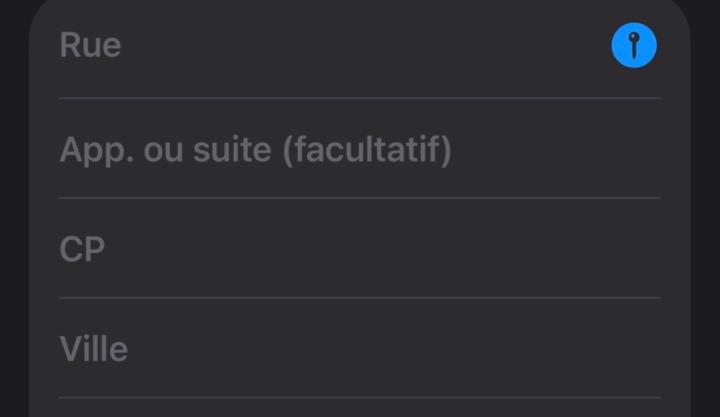The height and width of the screenshot is (417, 720).
Task: Focus the street address field labeled Rue
Action: coord(330,46)
